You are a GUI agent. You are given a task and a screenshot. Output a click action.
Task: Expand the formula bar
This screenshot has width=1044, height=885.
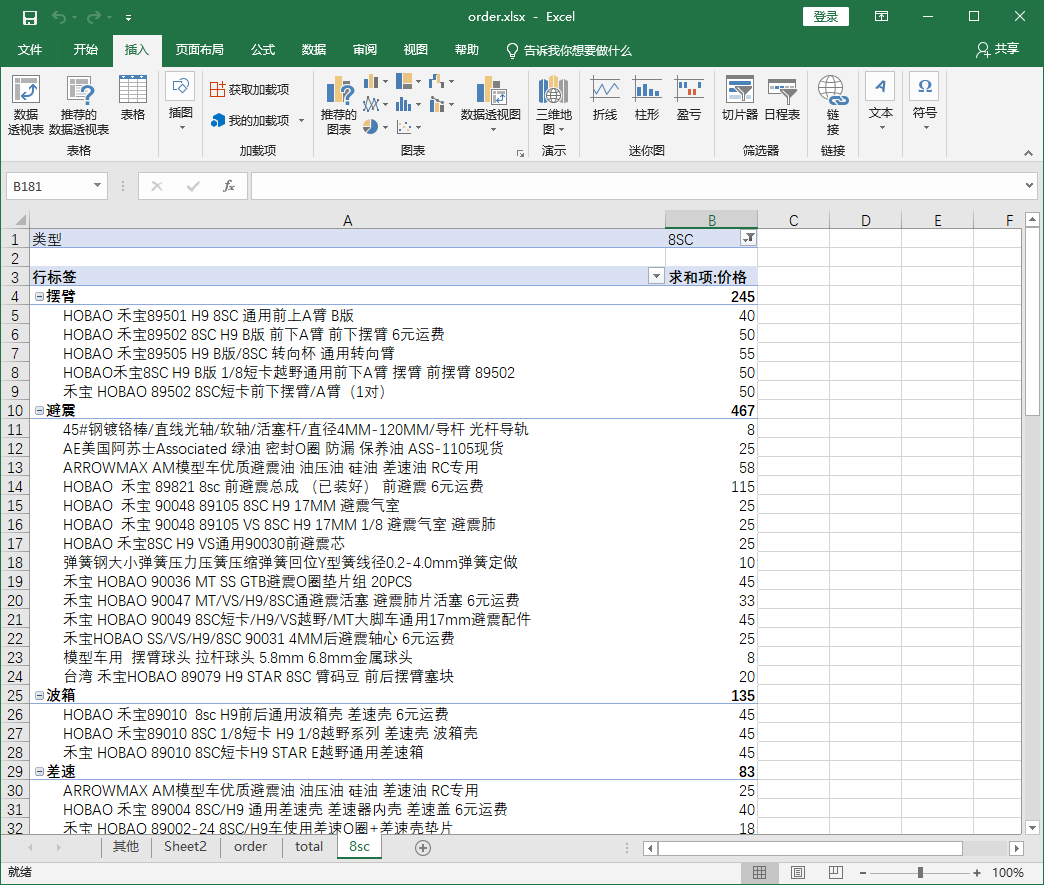[1029, 186]
